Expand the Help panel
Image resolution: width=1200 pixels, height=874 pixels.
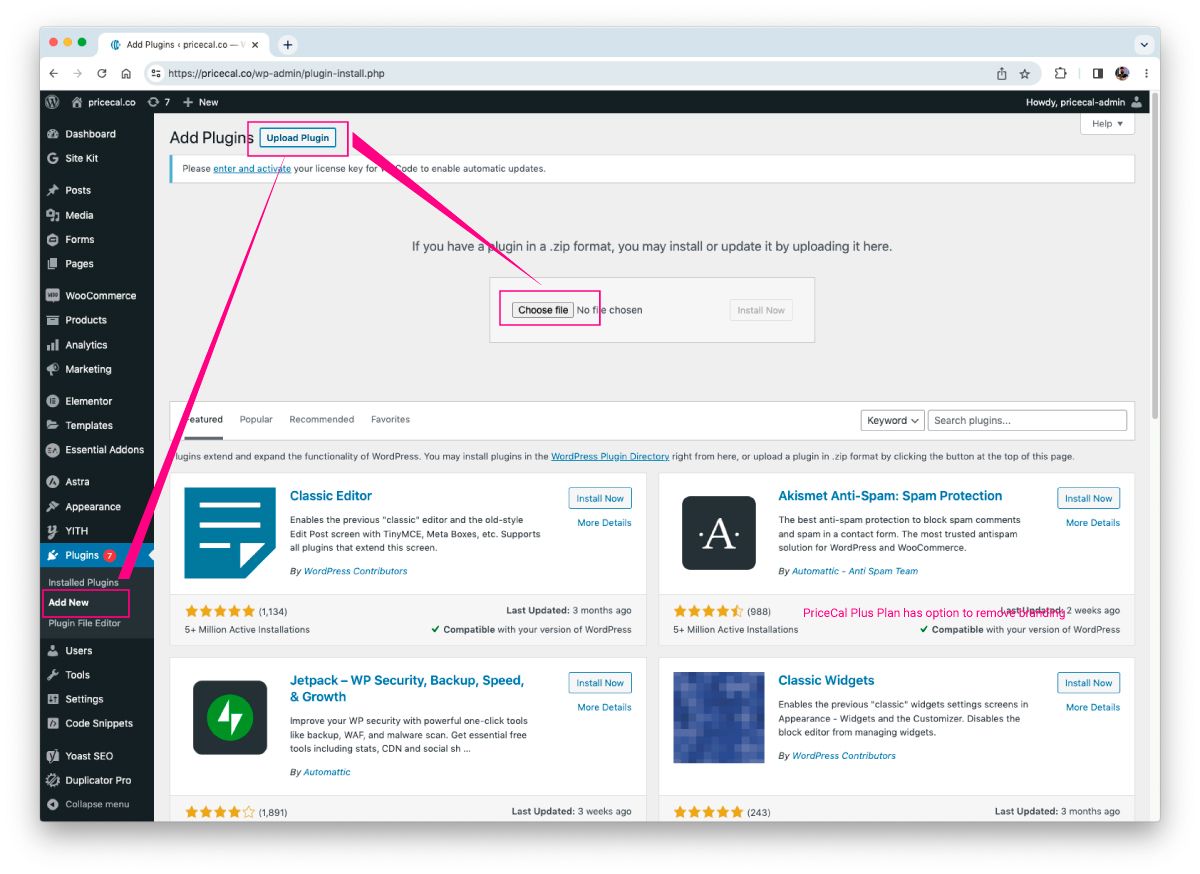(x=1107, y=124)
